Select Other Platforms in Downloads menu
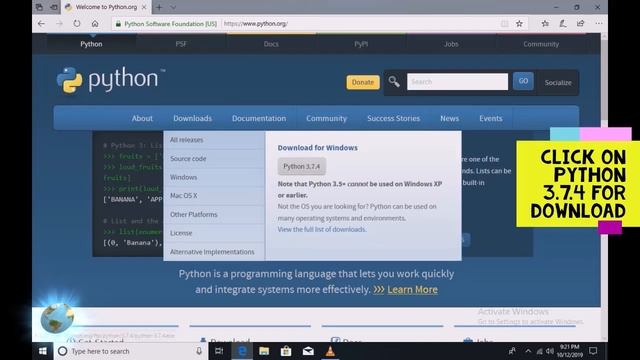Viewport: 640px width, 360px height. 214,214
